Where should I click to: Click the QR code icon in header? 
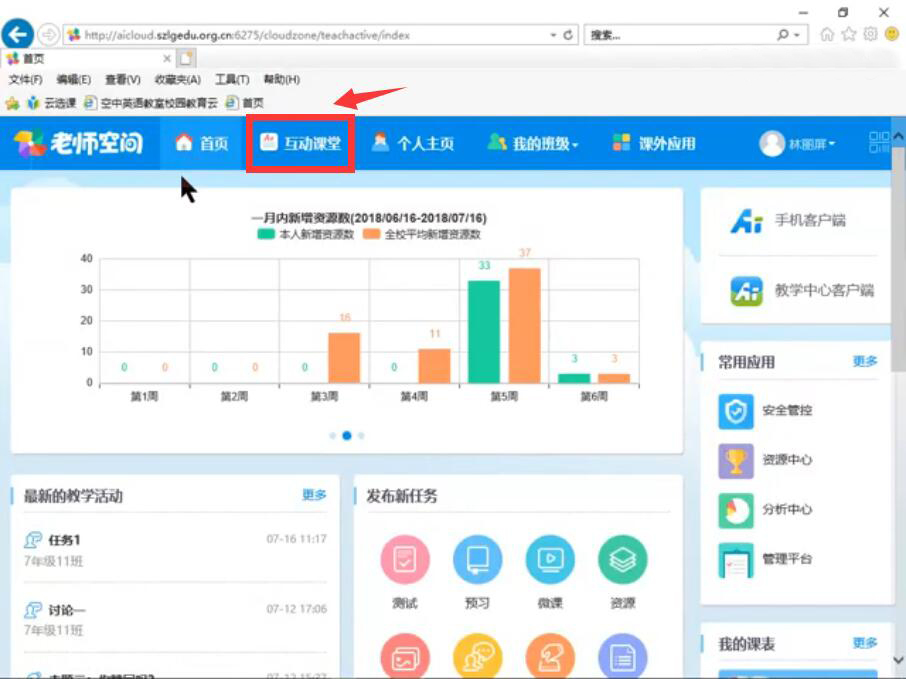point(879,143)
